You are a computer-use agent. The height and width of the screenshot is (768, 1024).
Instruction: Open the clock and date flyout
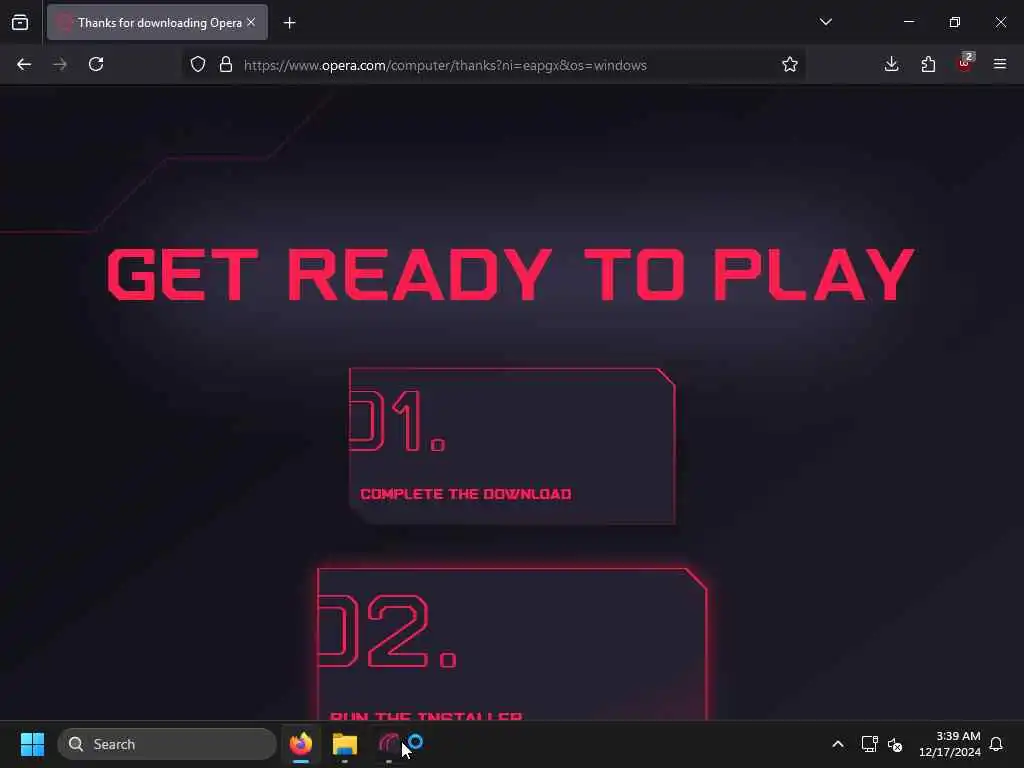click(950, 744)
